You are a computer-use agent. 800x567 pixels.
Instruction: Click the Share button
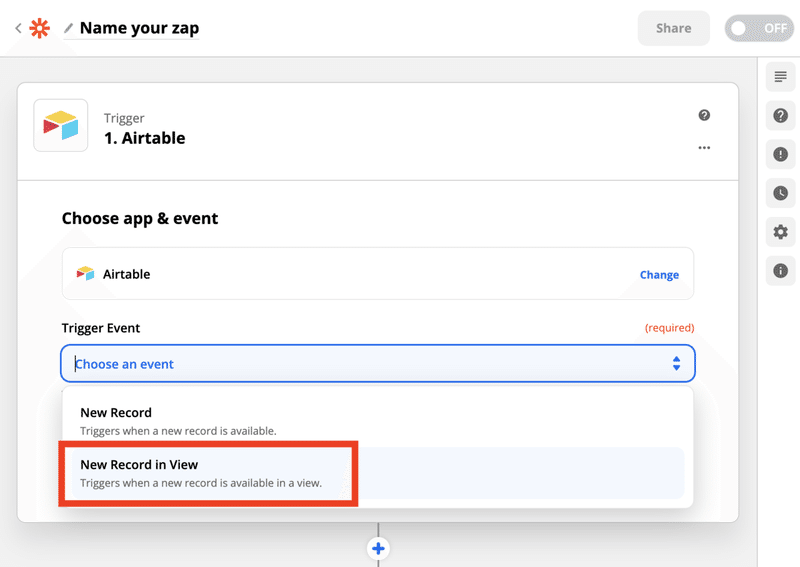click(673, 28)
